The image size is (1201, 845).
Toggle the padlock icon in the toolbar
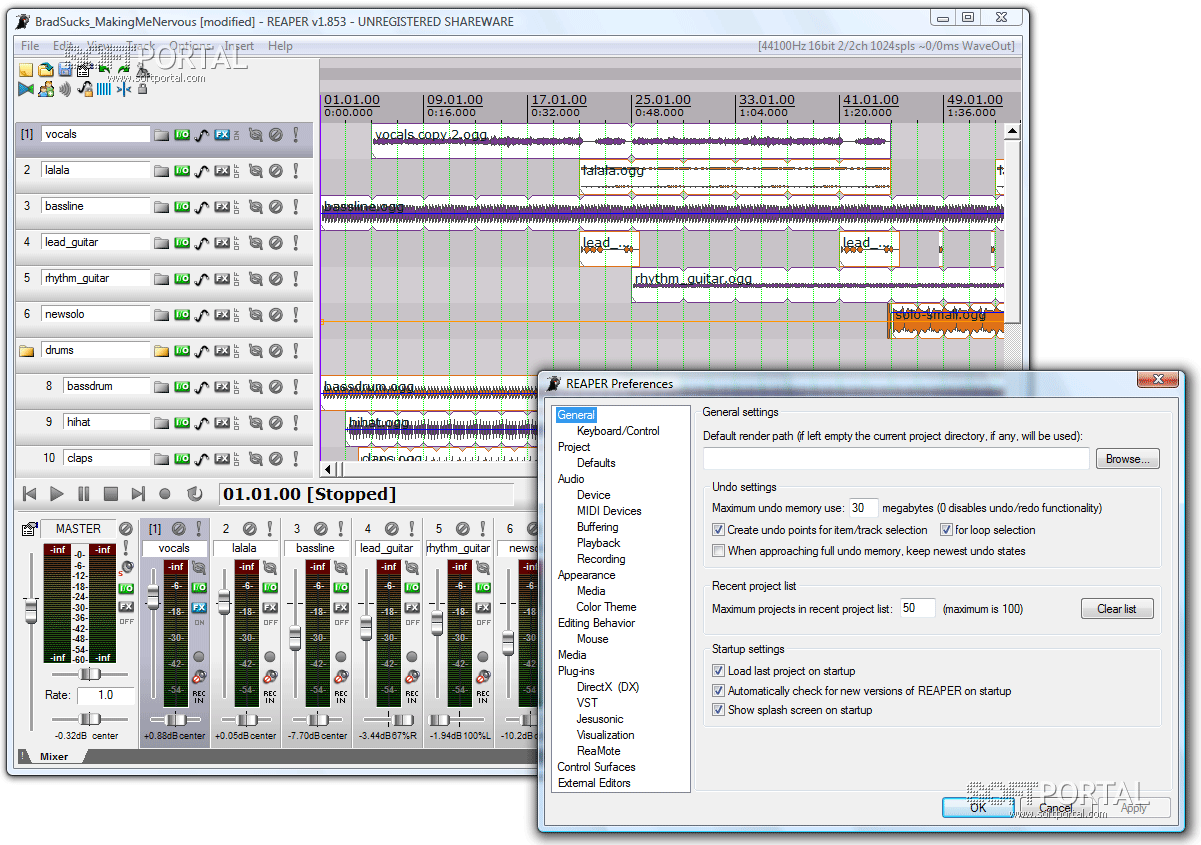142,89
